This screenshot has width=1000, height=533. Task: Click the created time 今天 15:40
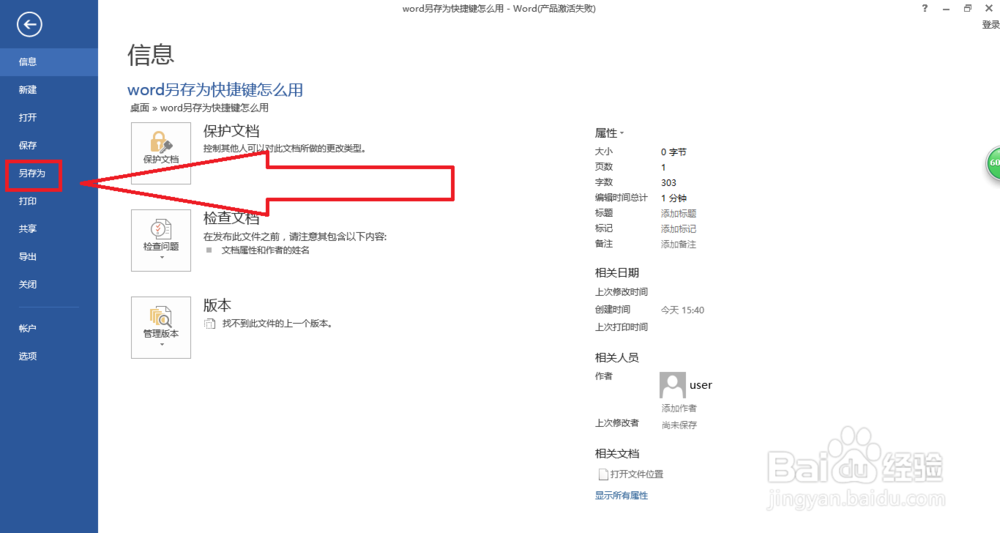pos(682,310)
